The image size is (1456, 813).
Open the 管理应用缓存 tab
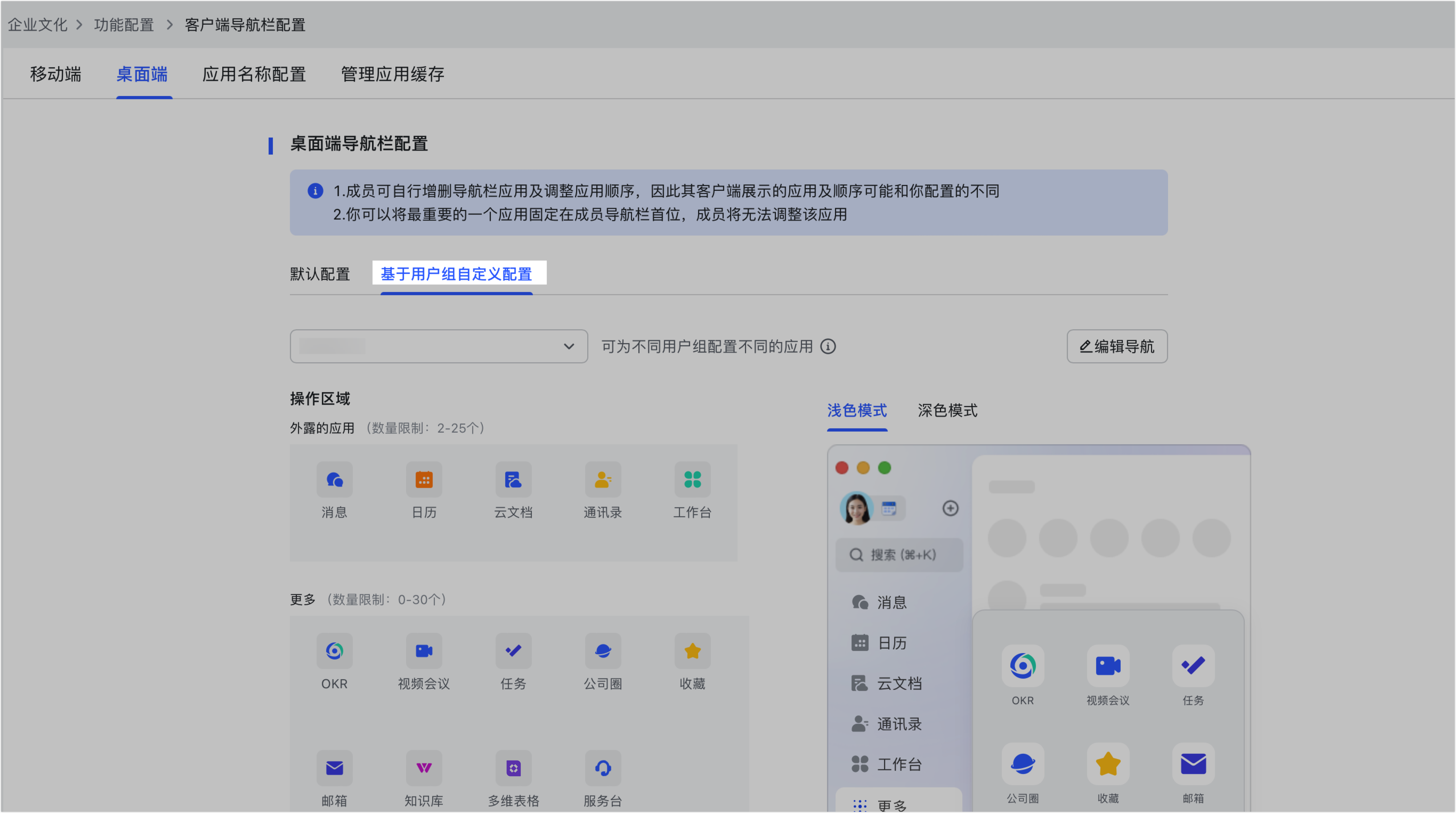392,74
